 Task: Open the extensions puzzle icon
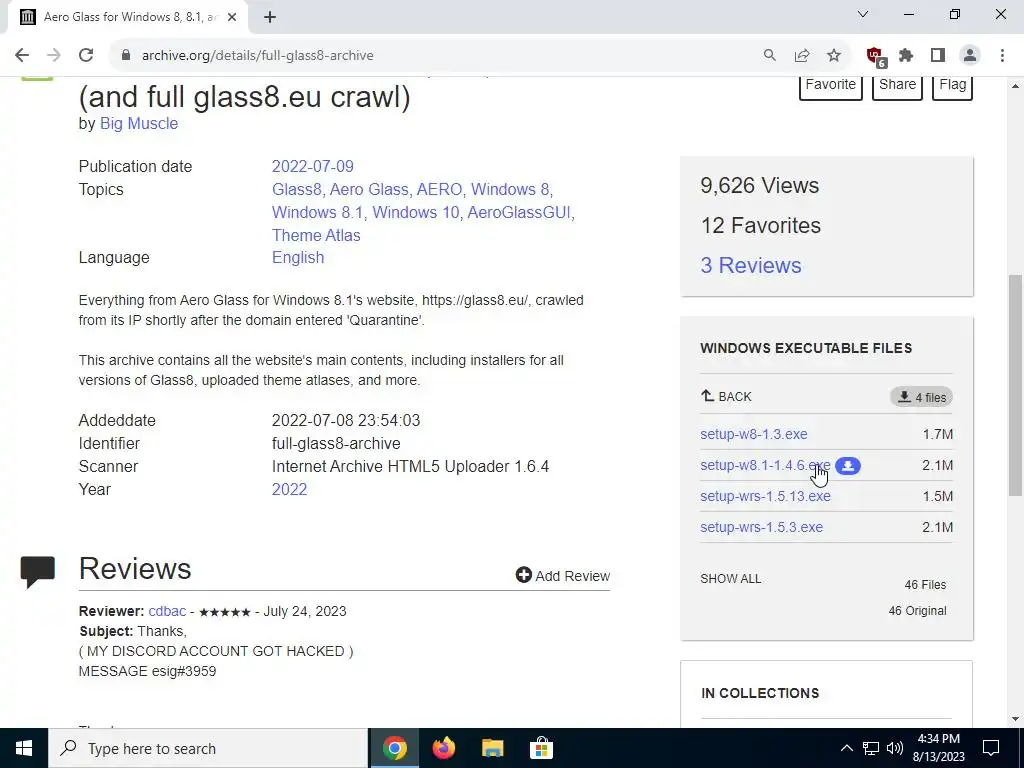906,56
